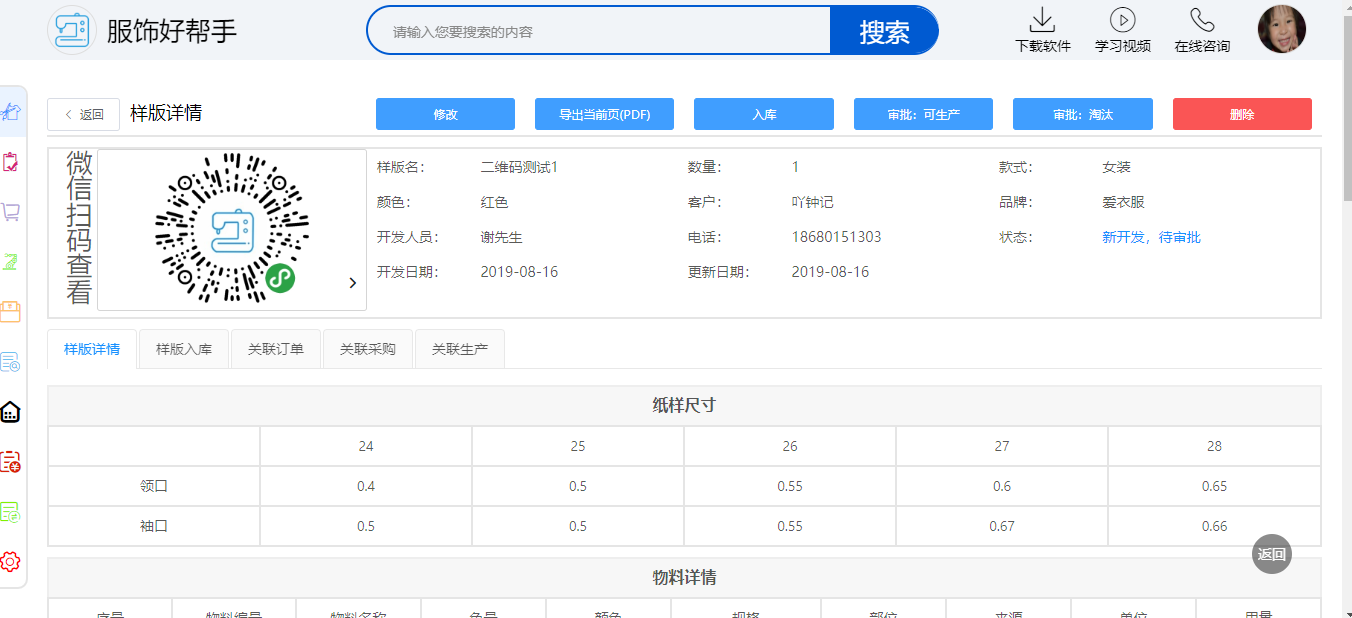Click the 样版详情 page heading
This screenshot has height=618, width=1352.
tap(166, 113)
